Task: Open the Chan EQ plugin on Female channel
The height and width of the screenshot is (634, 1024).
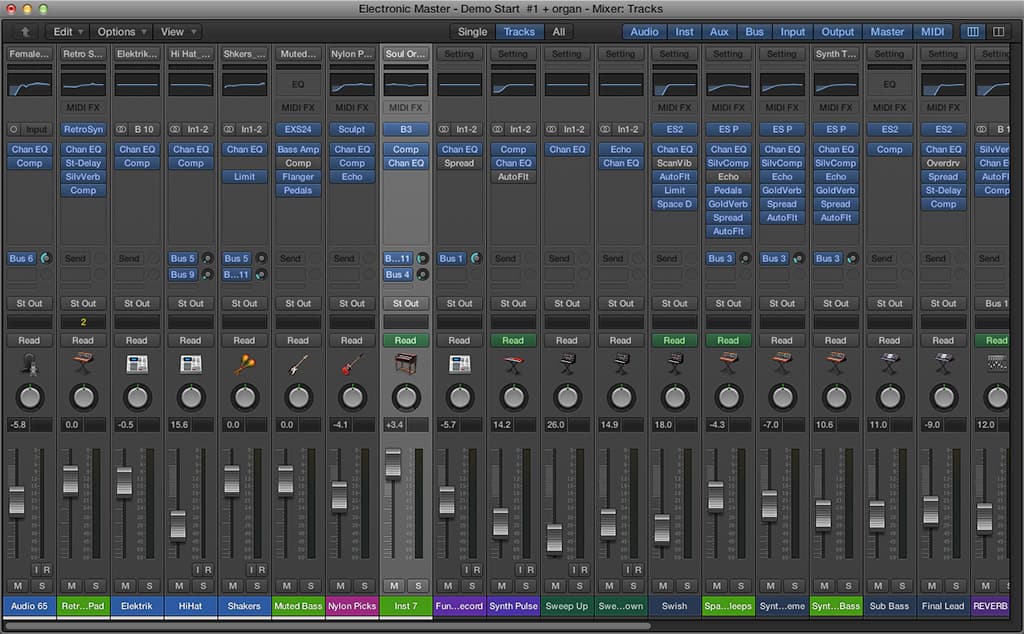Action: coord(29,149)
